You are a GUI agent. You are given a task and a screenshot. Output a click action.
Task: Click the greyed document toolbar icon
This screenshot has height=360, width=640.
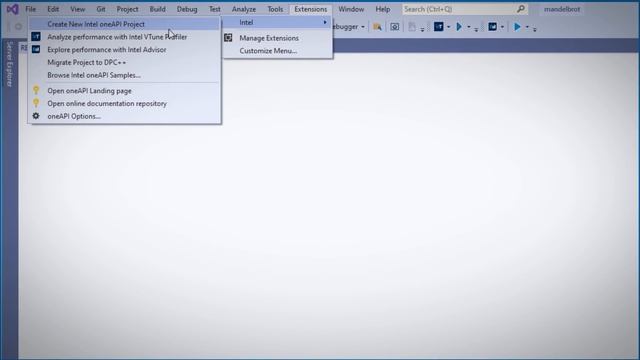[x=412, y=27]
